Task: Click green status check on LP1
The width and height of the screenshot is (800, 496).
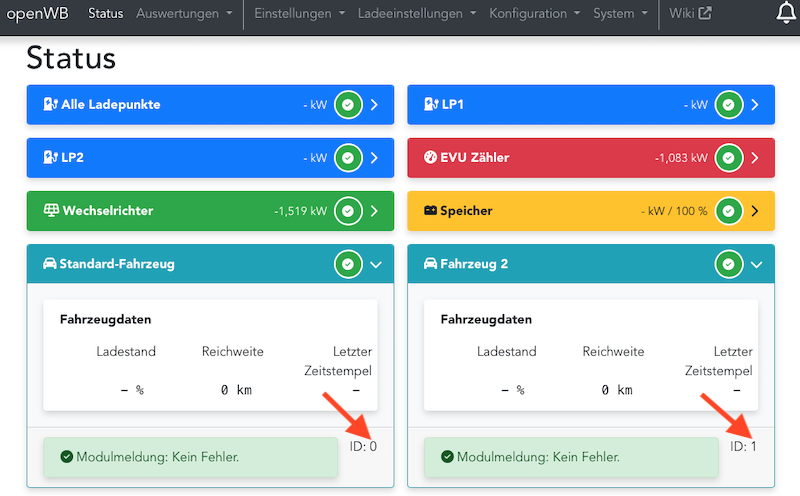Action: [729, 105]
